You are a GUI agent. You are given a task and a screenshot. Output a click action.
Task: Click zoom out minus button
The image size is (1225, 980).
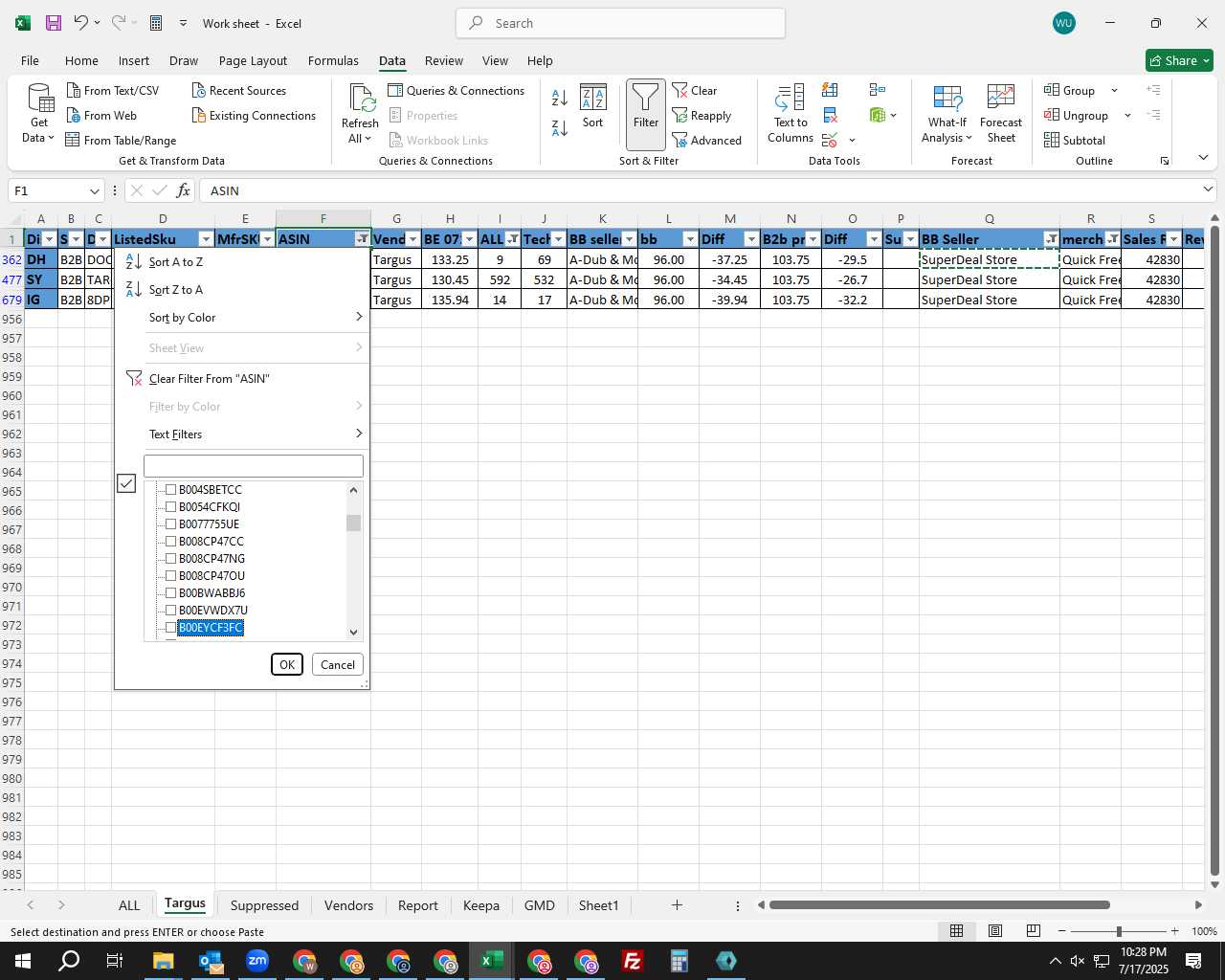pyautogui.click(x=1062, y=930)
